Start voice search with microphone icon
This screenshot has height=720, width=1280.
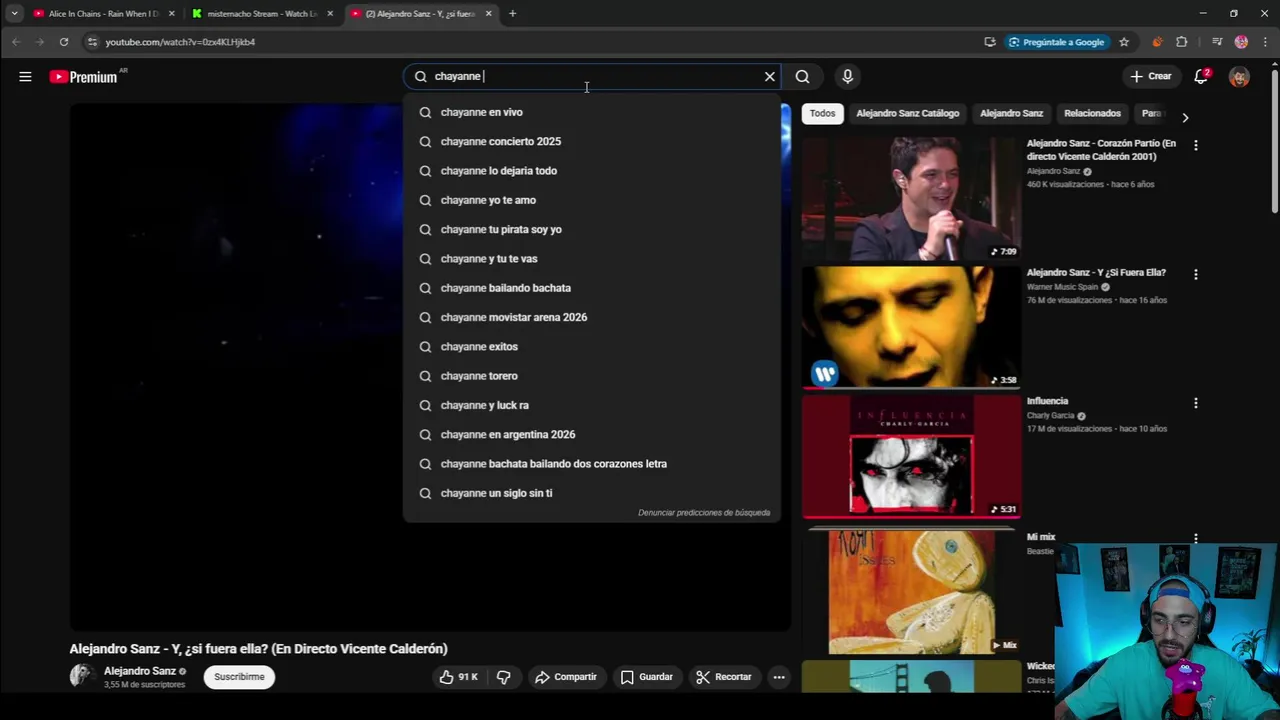pos(847,76)
